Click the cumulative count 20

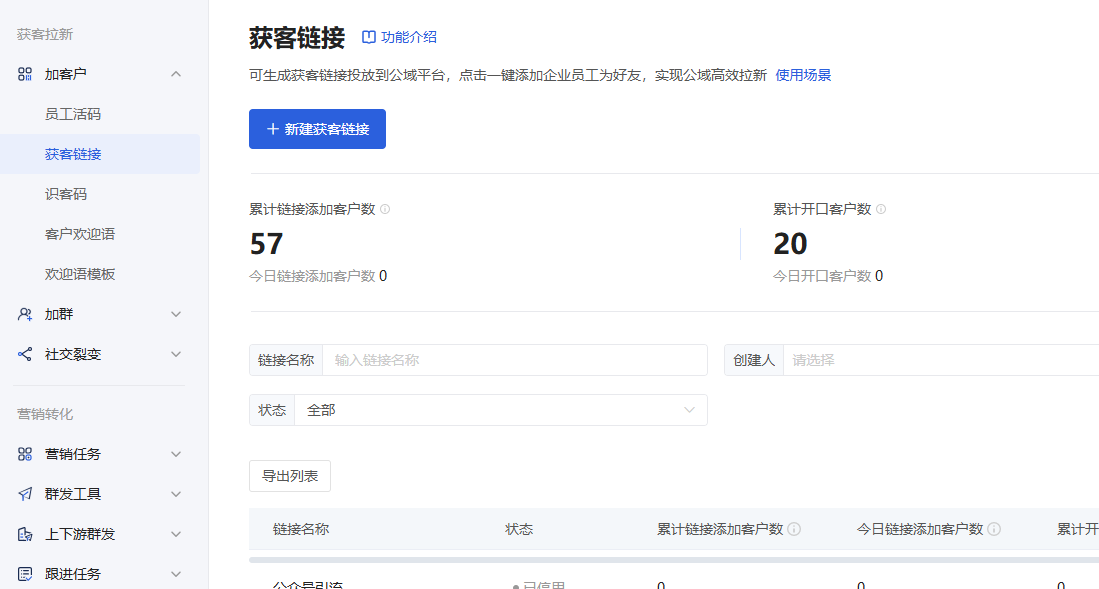tap(791, 244)
